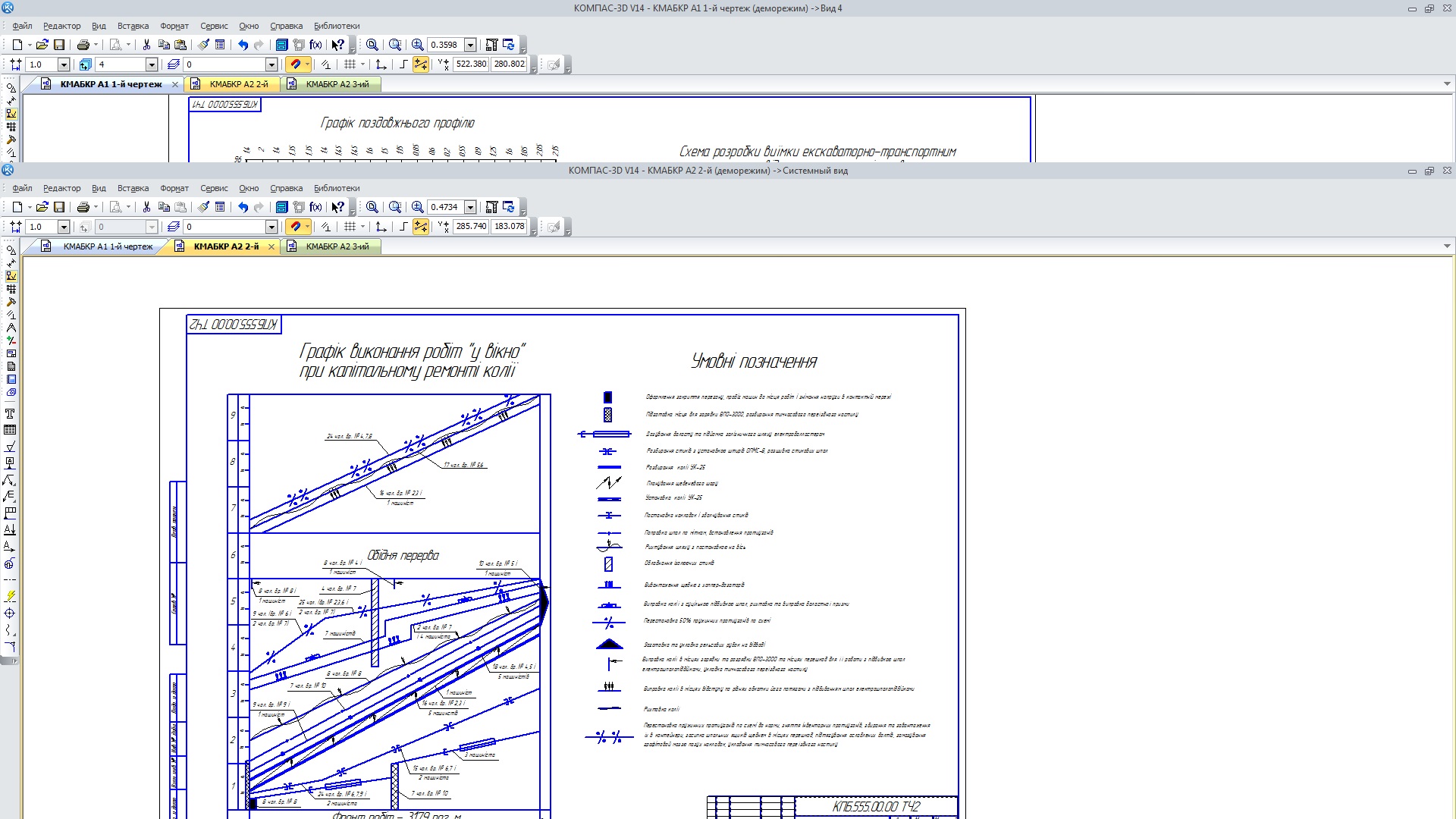The image size is (1456, 819).
Task: Toggle local coordinate system in A2 window
Action: (x=381, y=227)
